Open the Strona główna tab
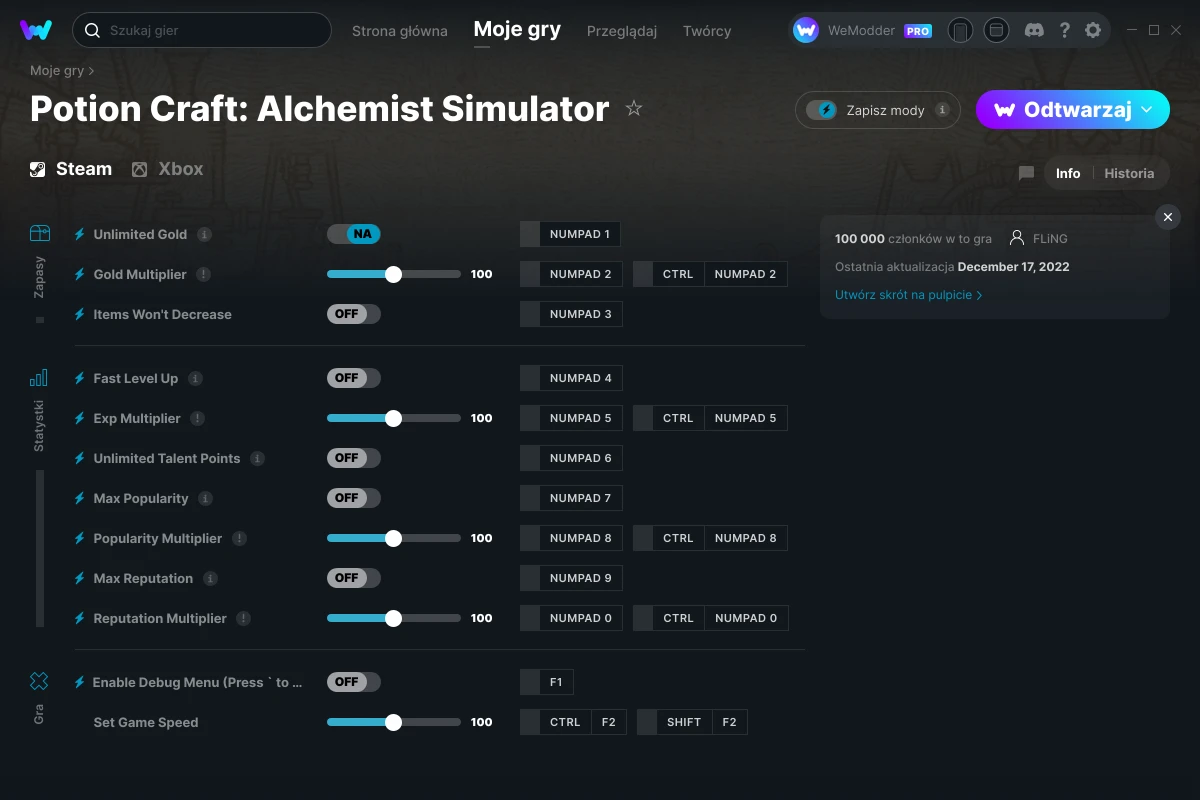1200x800 pixels. coord(400,30)
